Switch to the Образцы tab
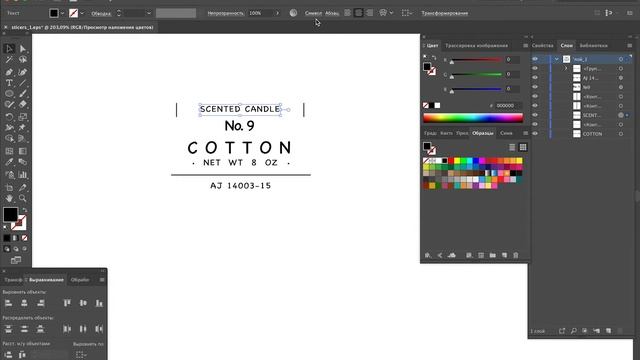The height and width of the screenshot is (360, 640). 482,133
